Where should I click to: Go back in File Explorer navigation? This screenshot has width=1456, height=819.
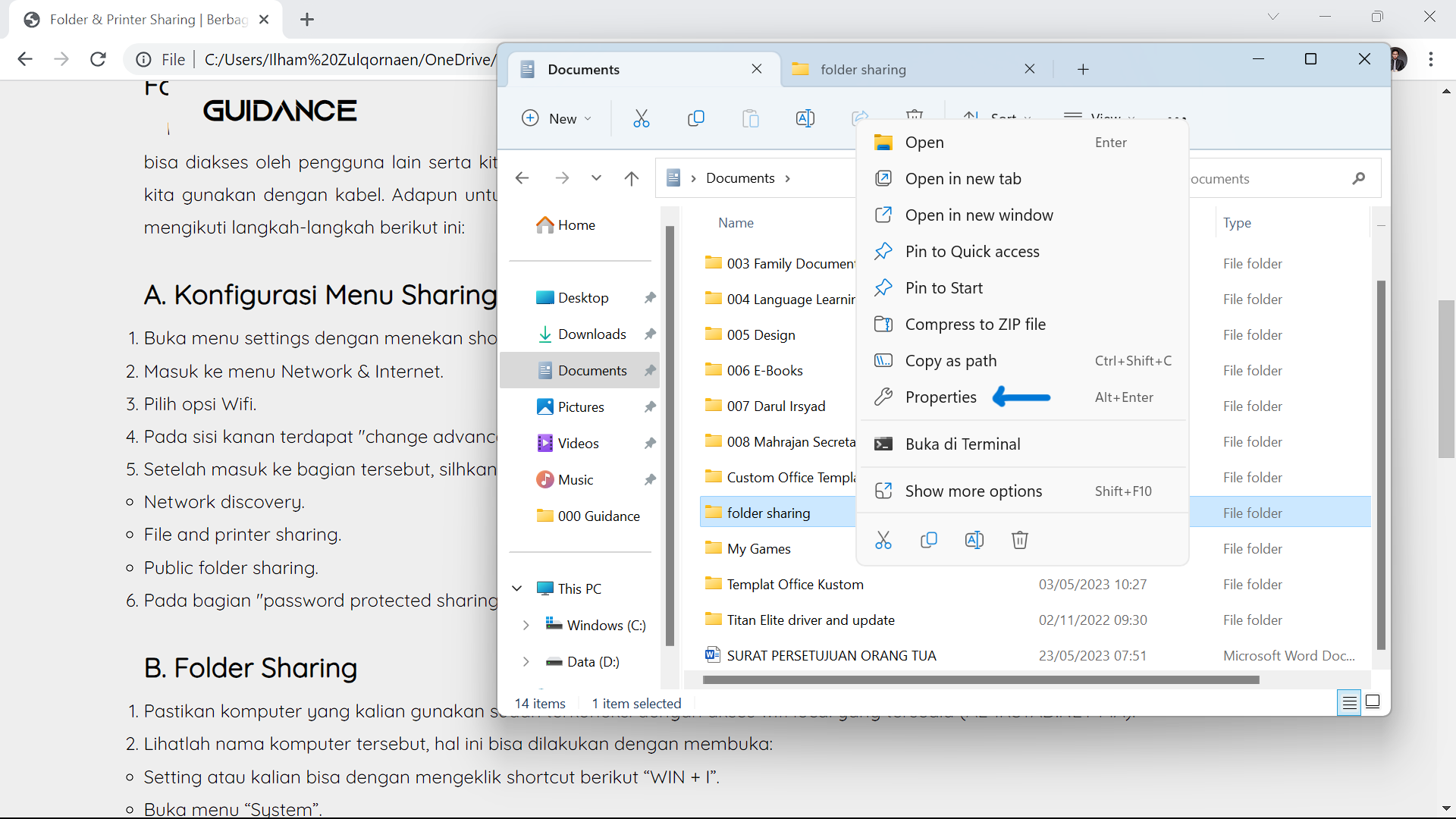[x=522, y=178]
